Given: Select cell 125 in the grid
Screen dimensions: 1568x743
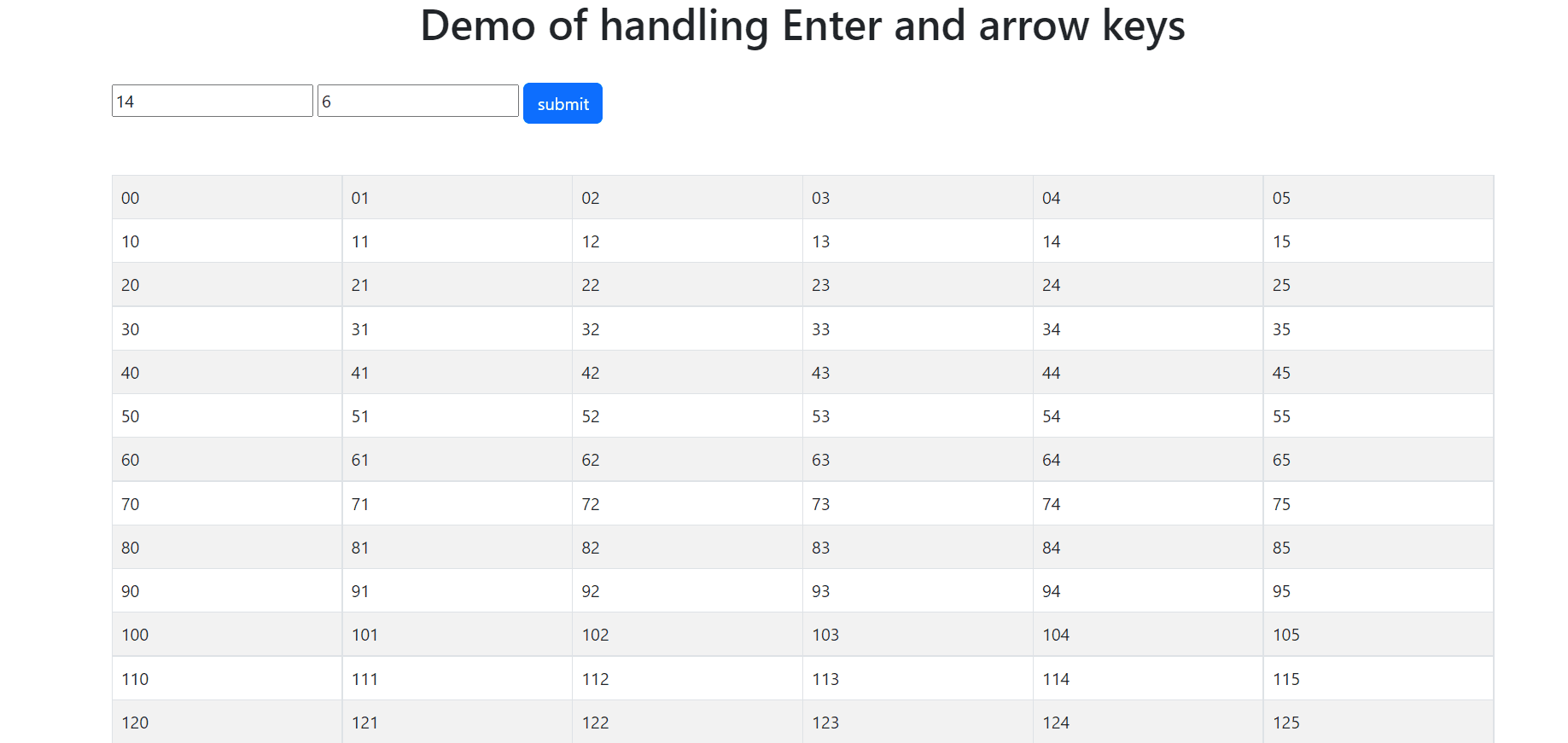Looking at the screenshot, I should [1377, 722].
